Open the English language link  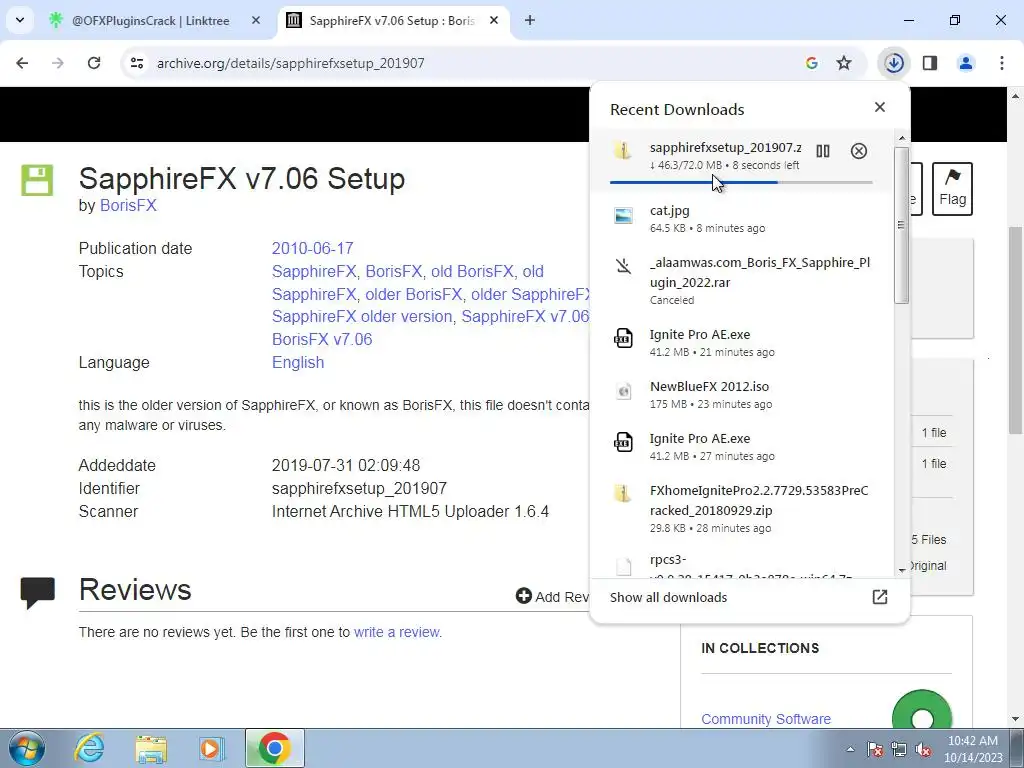[x=298, y=362]
